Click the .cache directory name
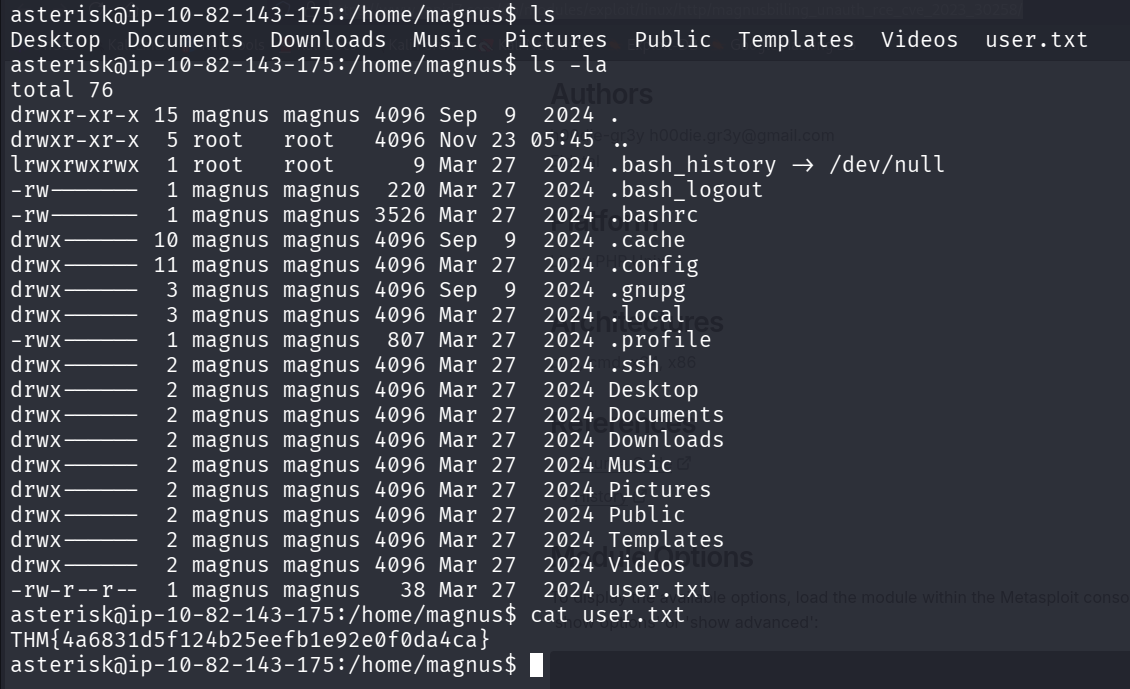This screenshot has width=1130, height=689. (647, 239)
